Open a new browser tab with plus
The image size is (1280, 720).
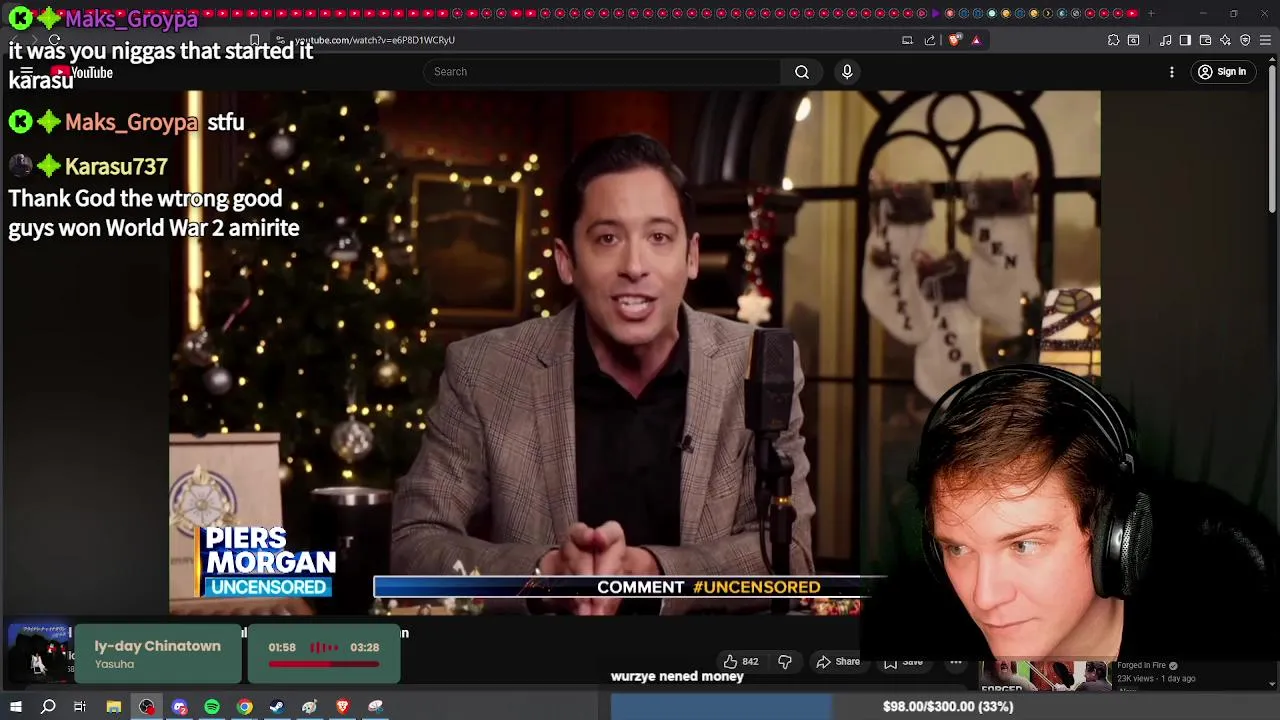pyautogui.click(x=1151, y=13)
